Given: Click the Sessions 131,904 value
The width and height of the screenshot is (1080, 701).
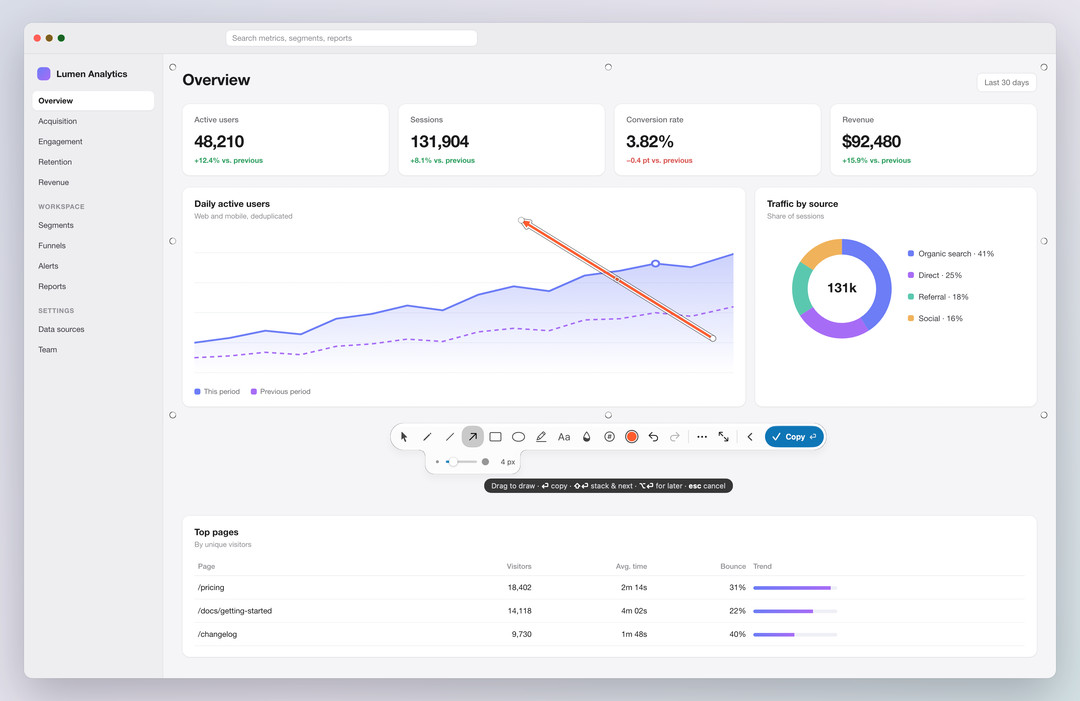Looking at the screenshot, I should (x=439, y=142).
